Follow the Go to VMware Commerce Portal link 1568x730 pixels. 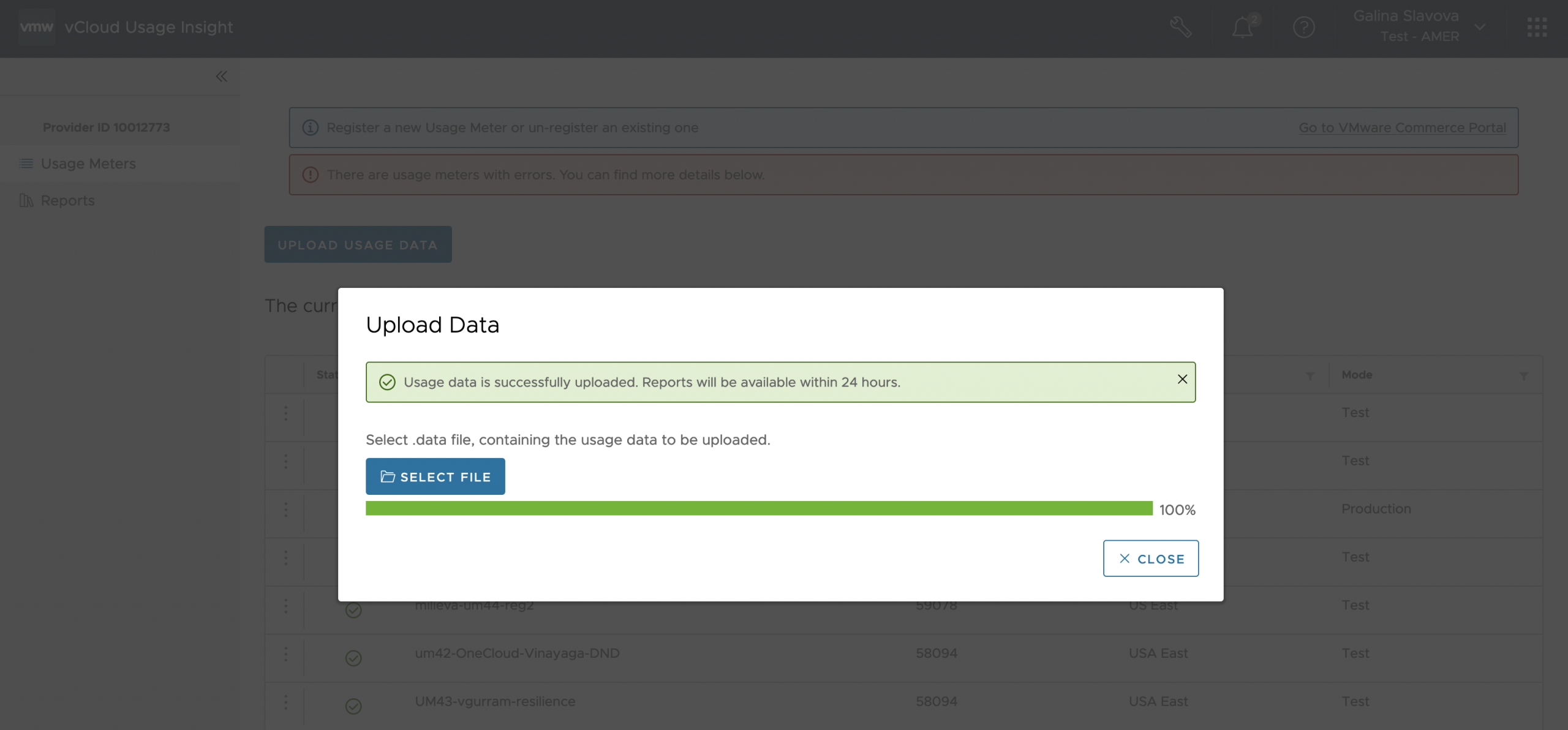[1401, 127]
